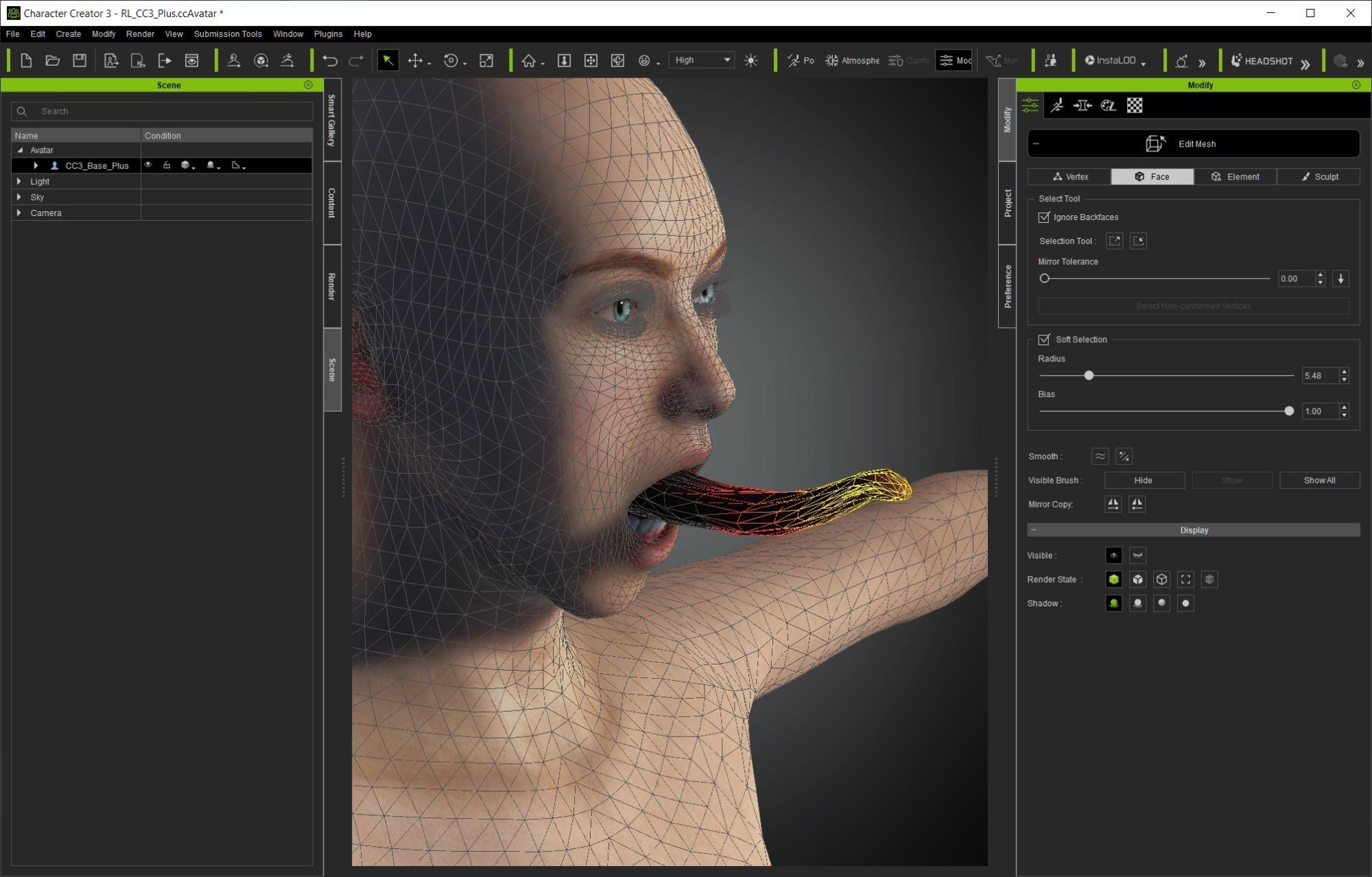The image size is (1372, 877).
Task: Open the Edit Mesh section button
Action: point(1194,144)
